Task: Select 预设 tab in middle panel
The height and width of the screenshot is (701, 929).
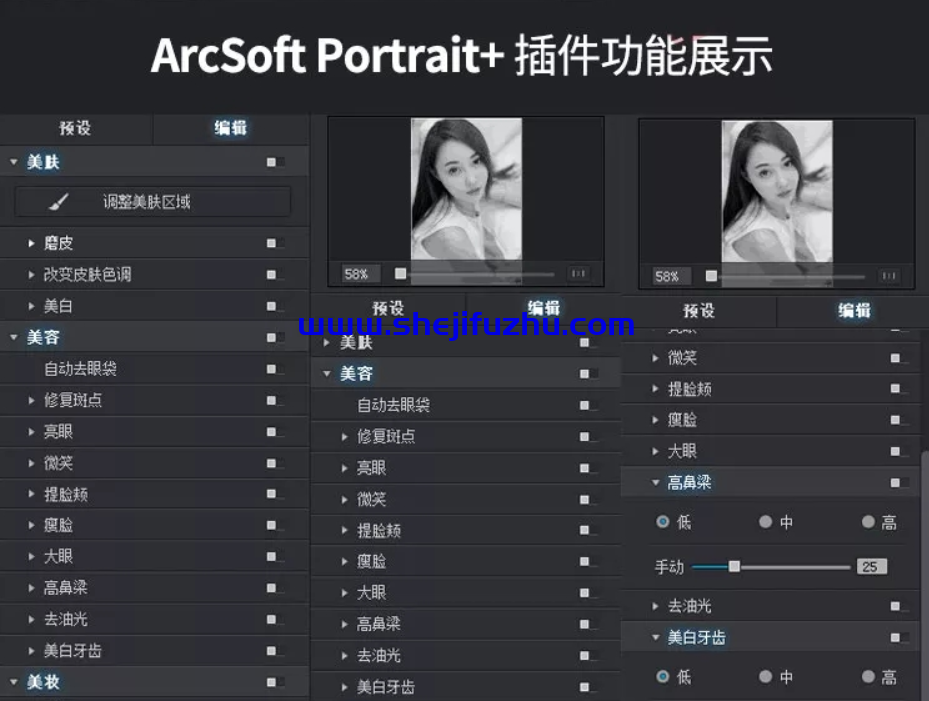Action: (x=388, y=308)
